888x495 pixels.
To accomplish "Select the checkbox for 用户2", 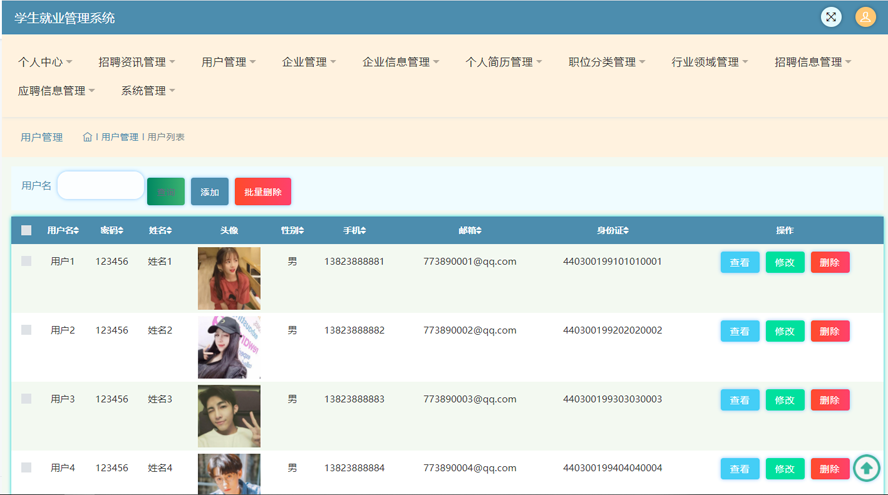I will (x=26, y=330).
